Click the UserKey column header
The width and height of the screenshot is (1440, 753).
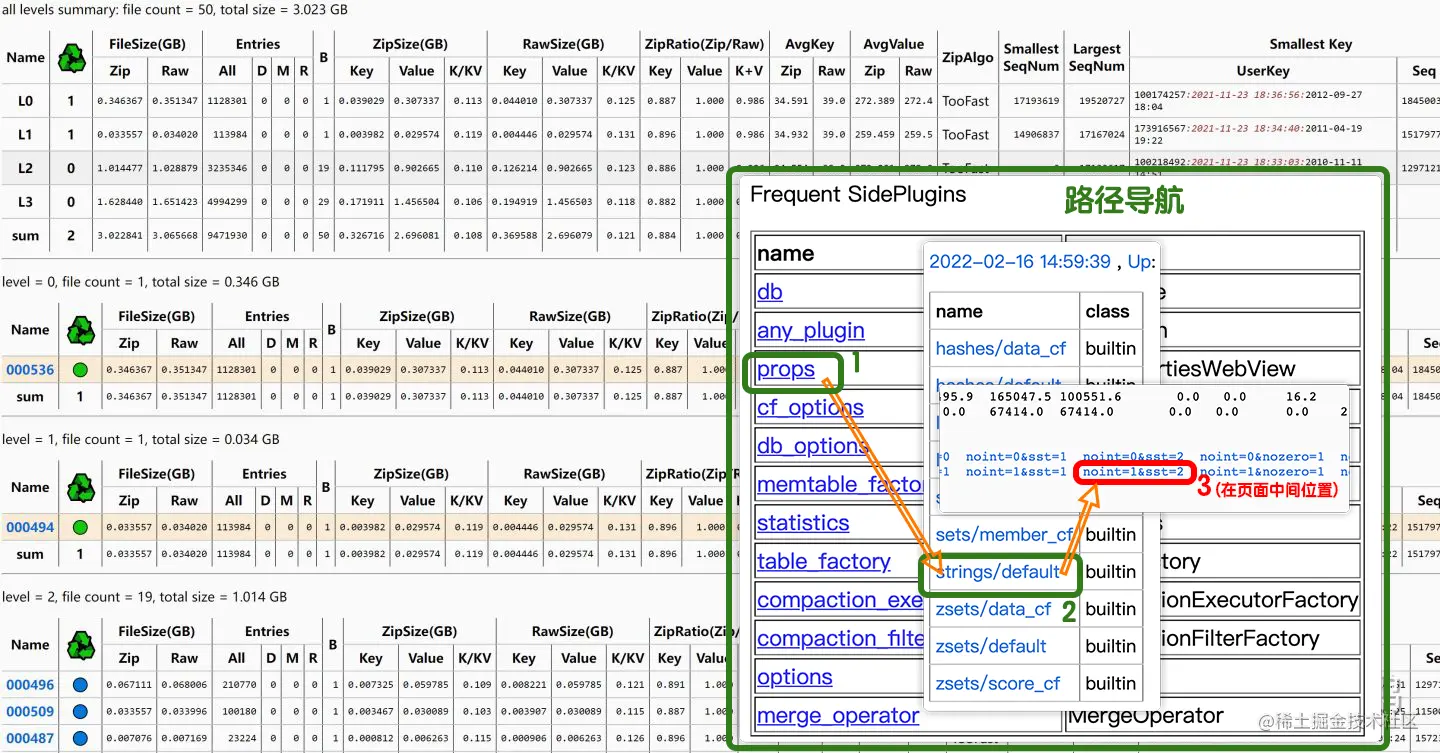tap(1263, 71)
